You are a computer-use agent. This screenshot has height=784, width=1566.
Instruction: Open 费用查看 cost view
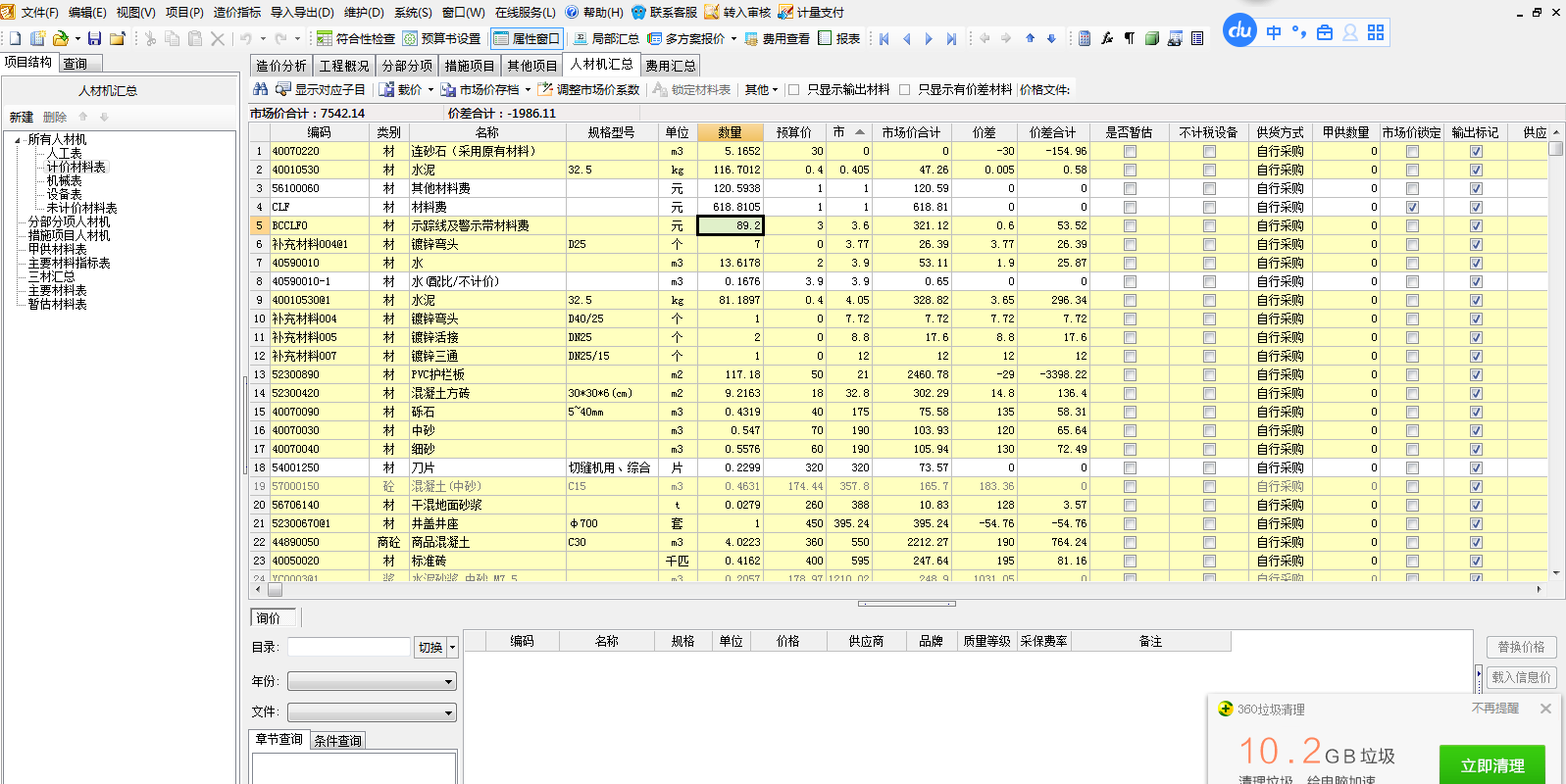[778, 38]
